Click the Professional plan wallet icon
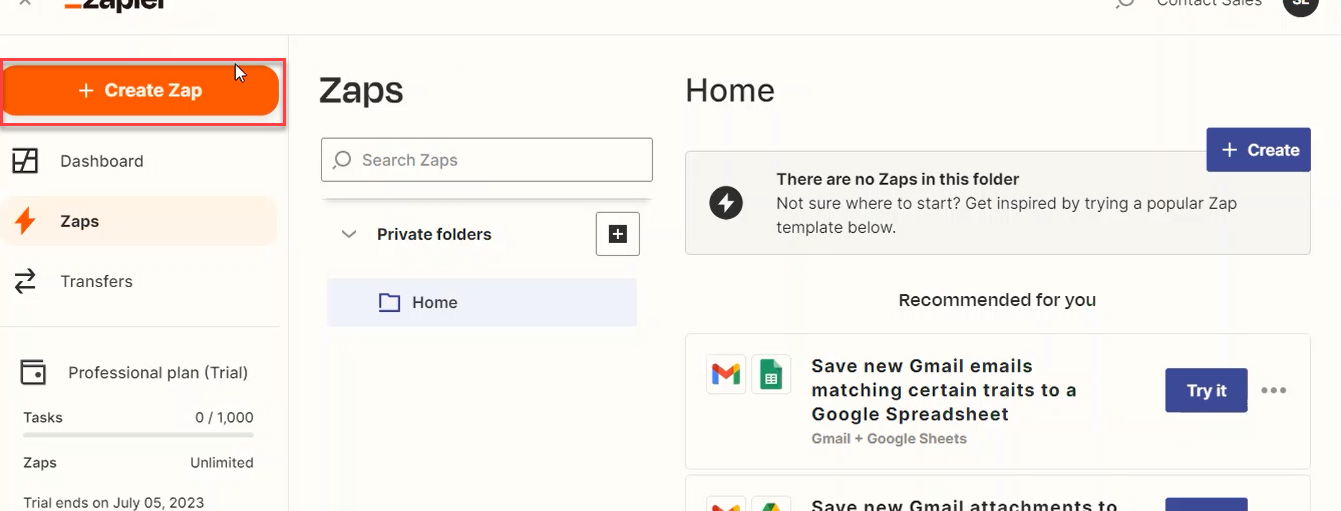 [33, 372]
